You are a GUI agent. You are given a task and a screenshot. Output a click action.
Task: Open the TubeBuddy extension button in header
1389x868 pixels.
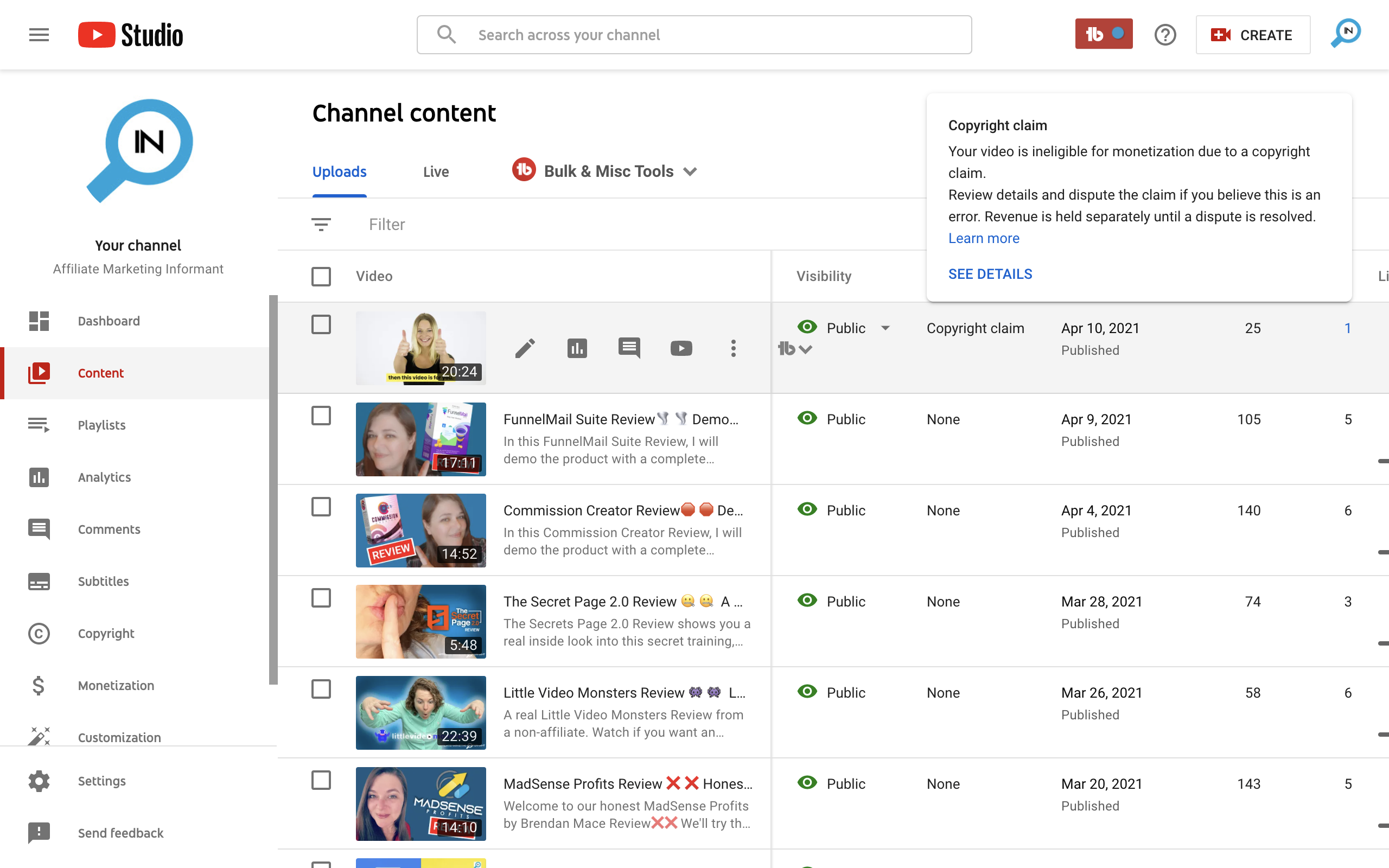click(x=1103, y=34)
